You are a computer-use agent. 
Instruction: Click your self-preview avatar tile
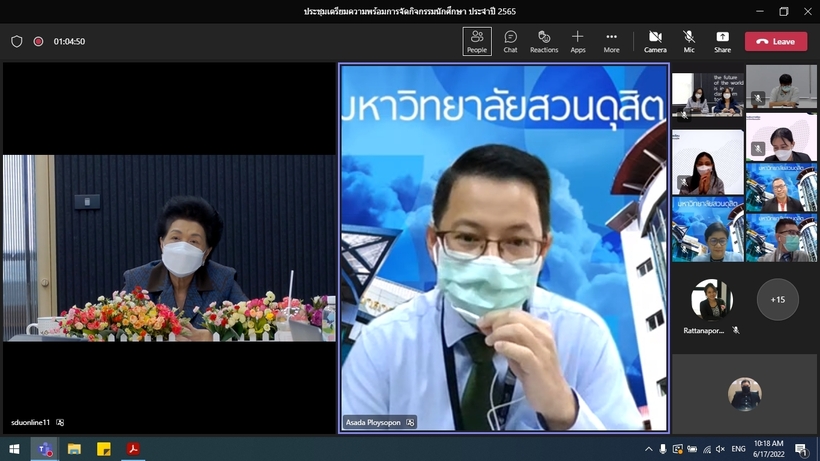coord(744,394)
